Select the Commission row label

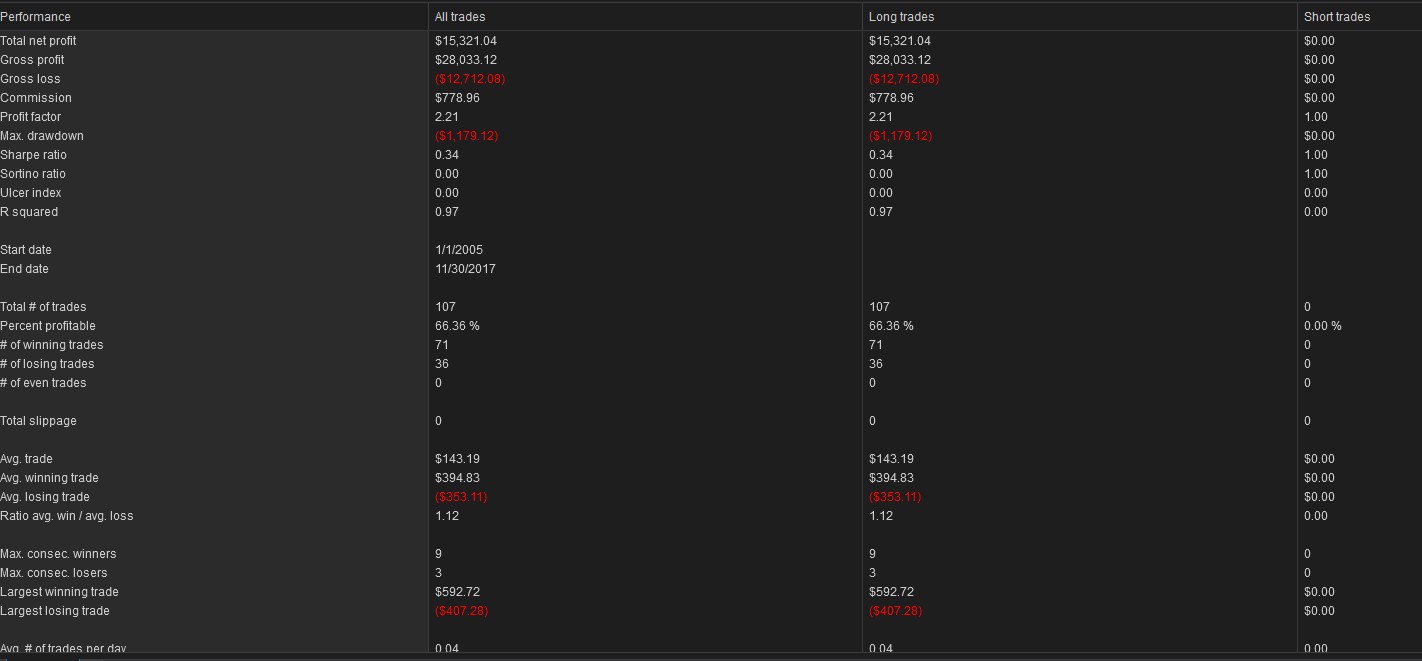pyautogui.click(x=36, y=98)
